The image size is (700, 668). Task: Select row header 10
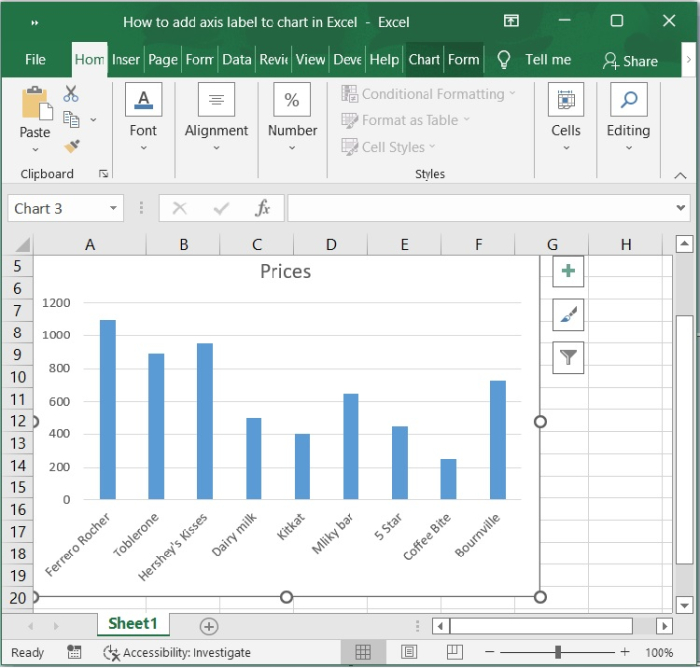click(x=18, y=377)
